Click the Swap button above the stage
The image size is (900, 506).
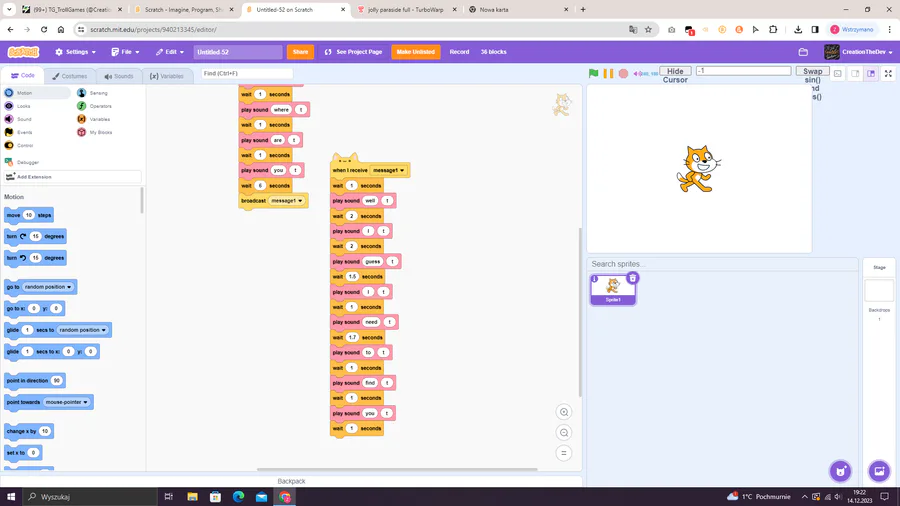812,71
